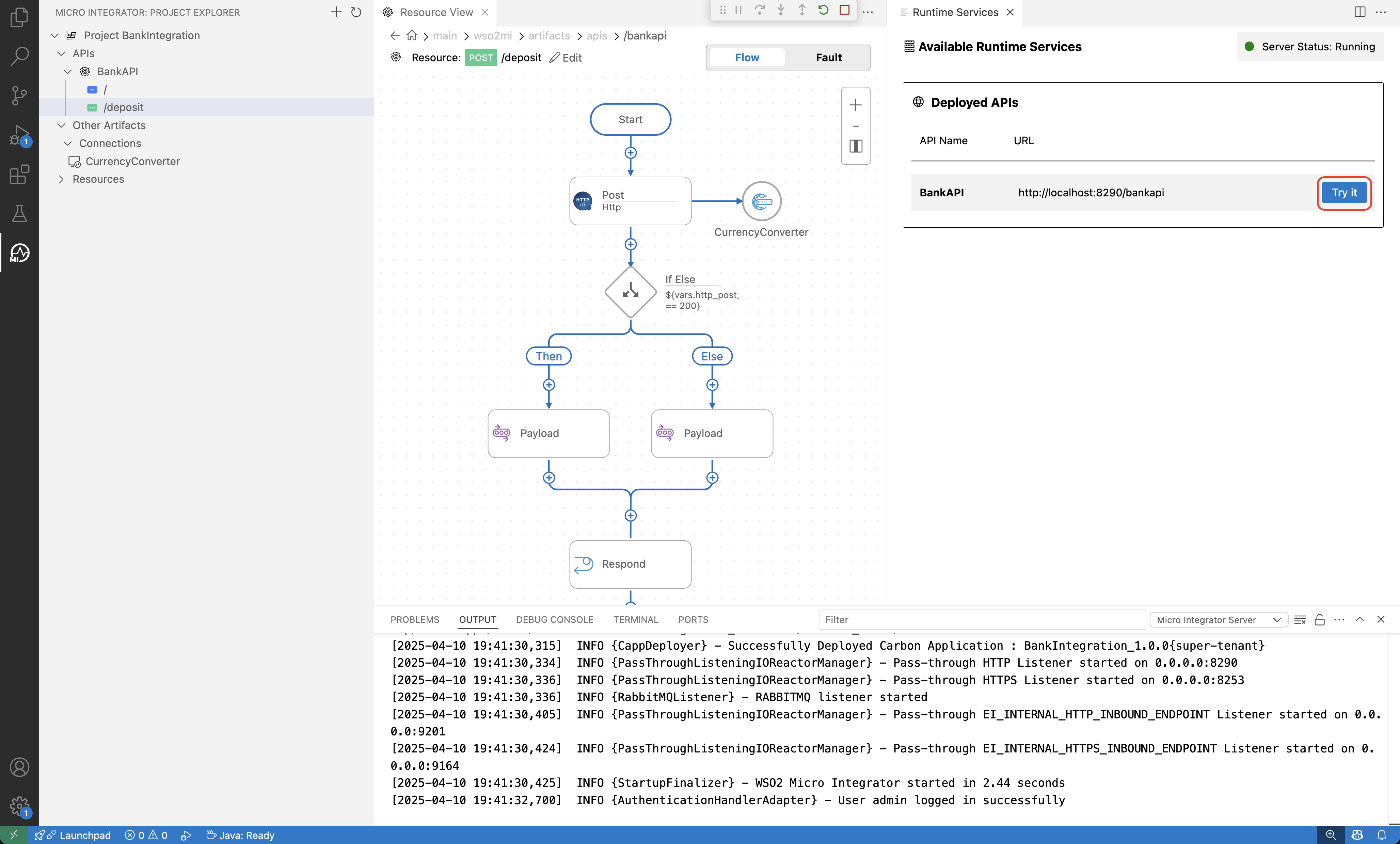Open the Explorer view in activity bar
This screenshot has width=1400, height=844.
19,17
